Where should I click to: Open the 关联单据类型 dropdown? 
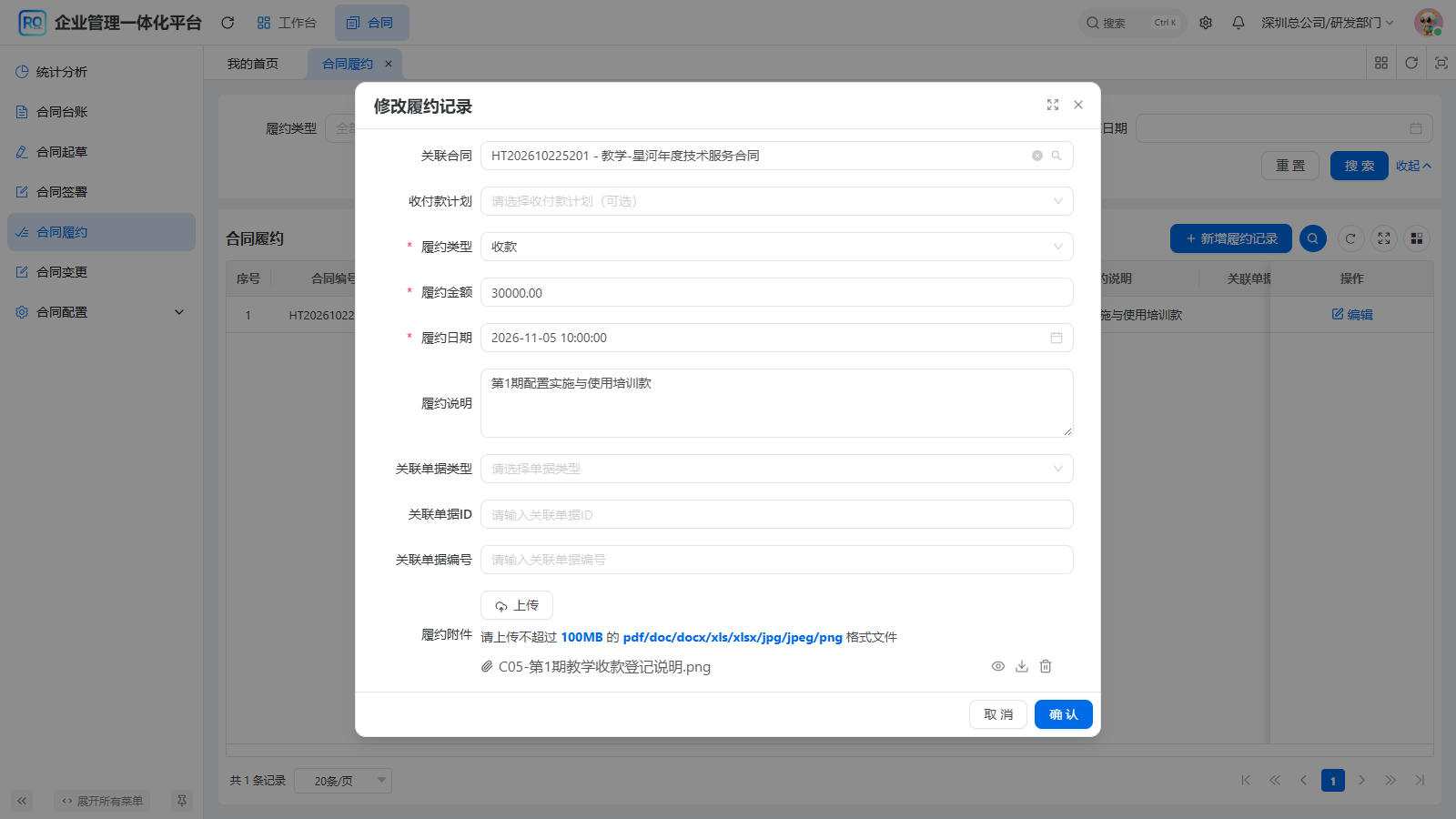point(777,469)
